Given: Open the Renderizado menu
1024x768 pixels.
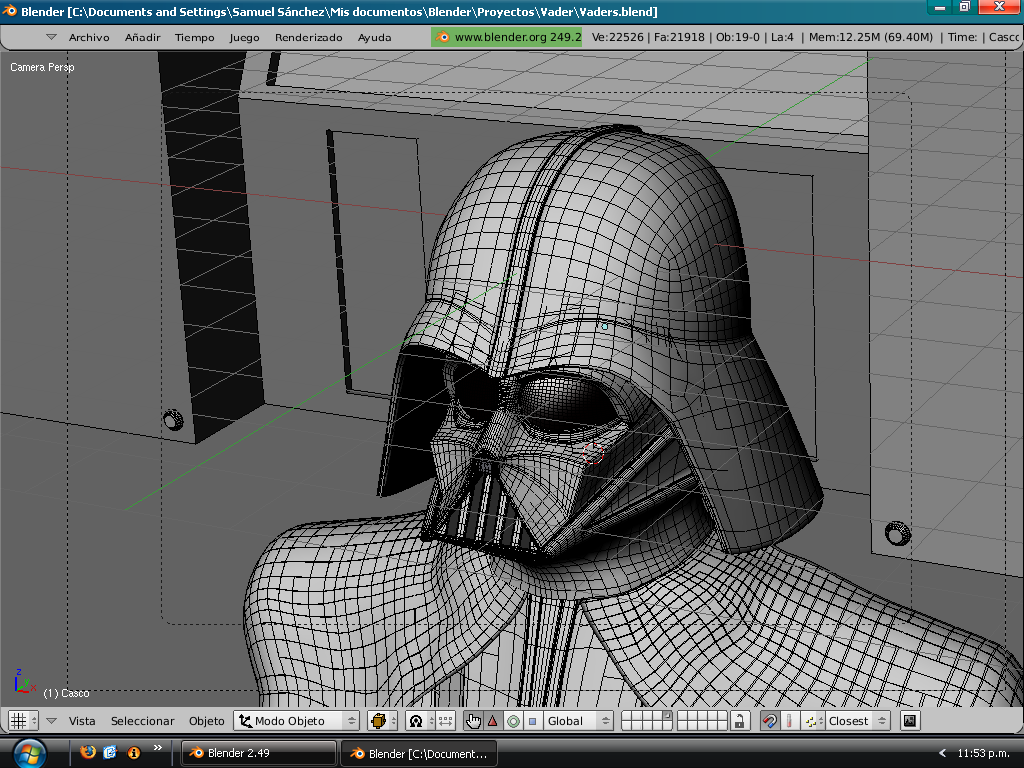Looking at the screenshot, I should pos(308,37).
